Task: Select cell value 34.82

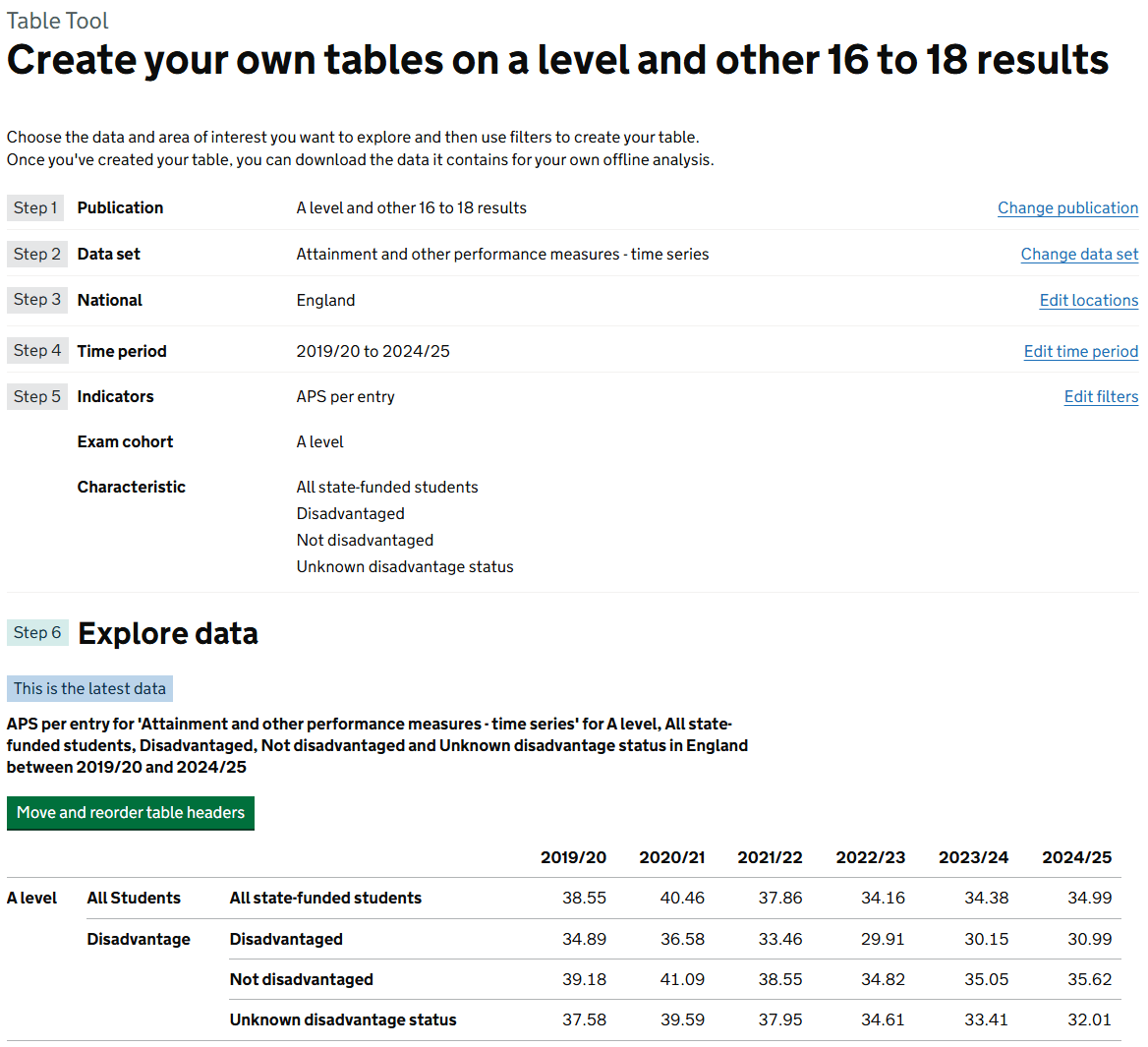Action: tap(883, 979)
